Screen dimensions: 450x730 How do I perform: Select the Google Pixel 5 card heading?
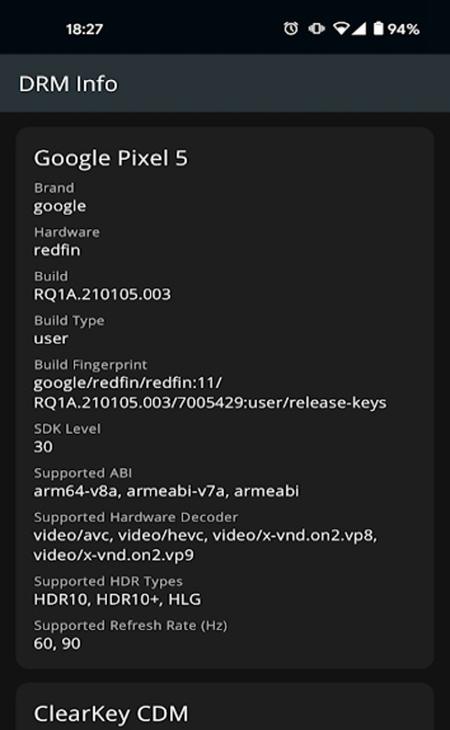111,158
